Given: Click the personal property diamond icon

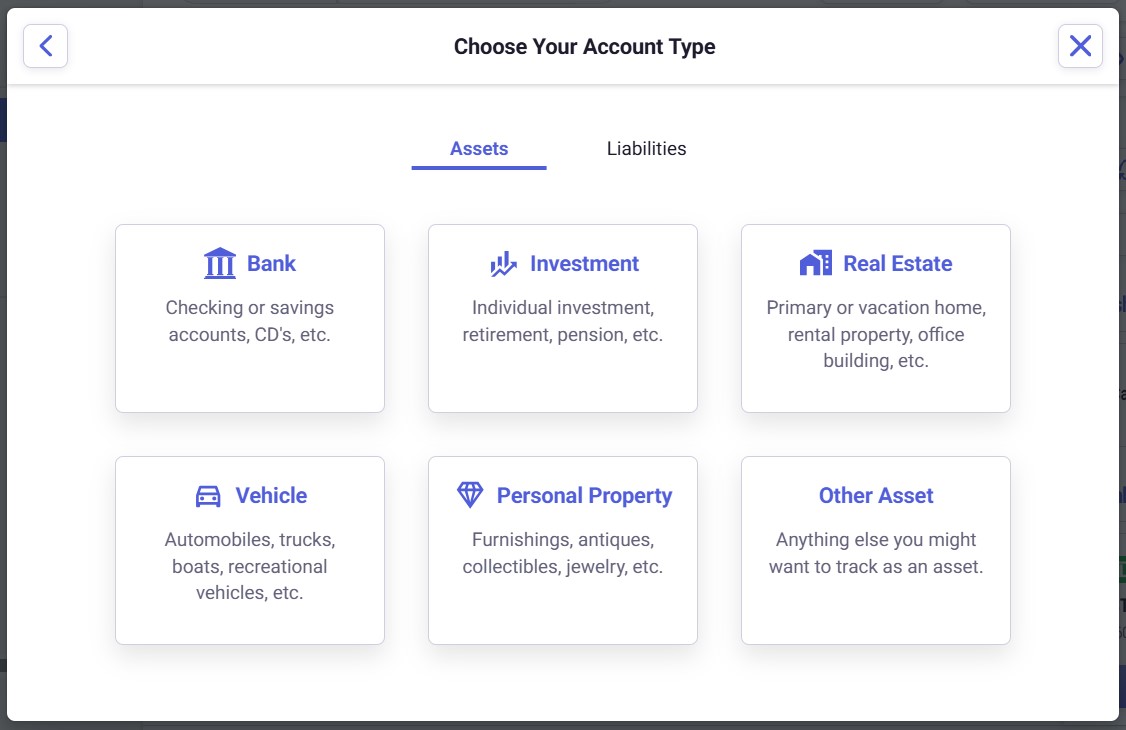Looking at the screenshot, I should (x=470, y=495).
